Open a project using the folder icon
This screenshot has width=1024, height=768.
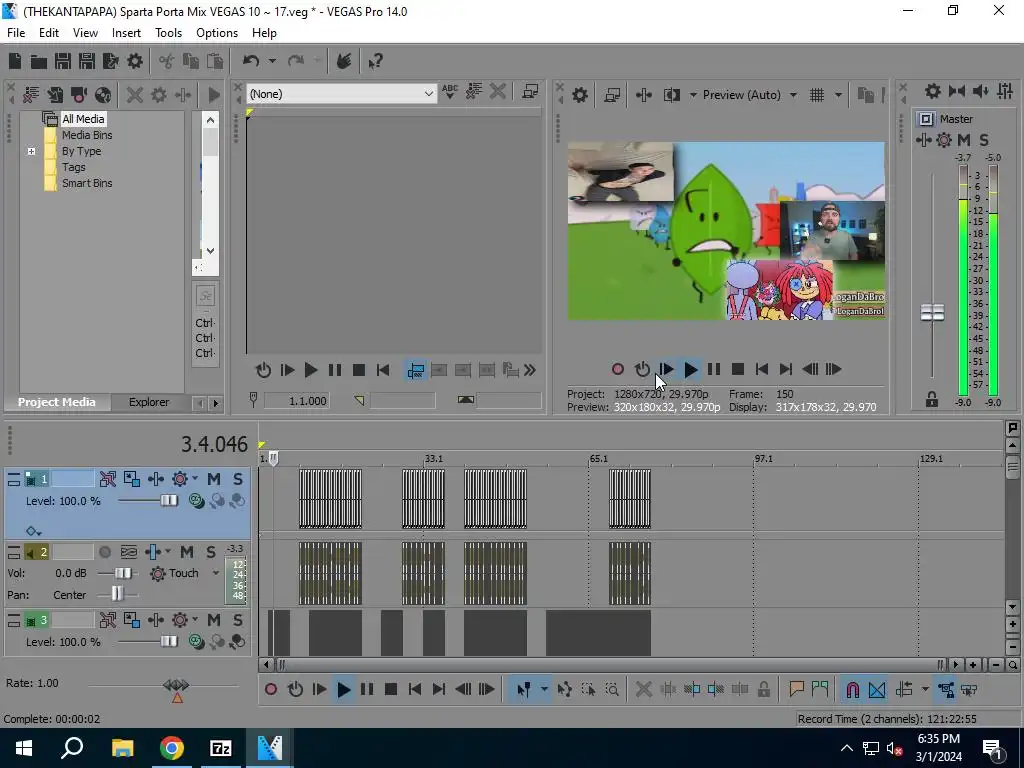[x=39, y=61]
